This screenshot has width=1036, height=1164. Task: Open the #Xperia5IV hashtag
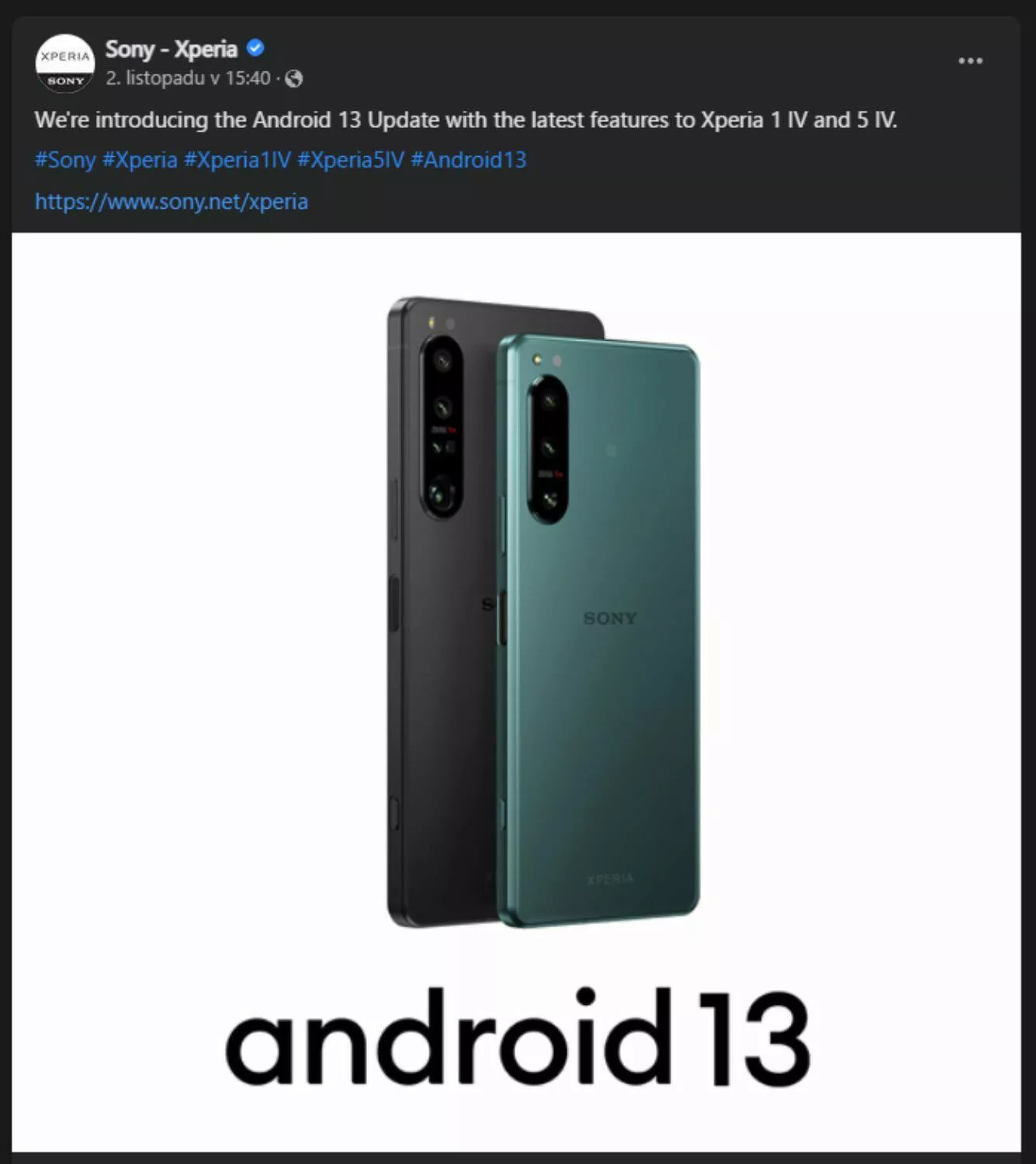tap(351, 160)
